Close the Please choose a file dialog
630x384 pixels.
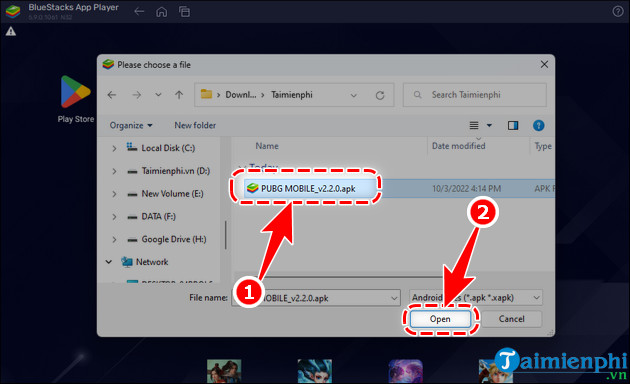click(544, 64)
